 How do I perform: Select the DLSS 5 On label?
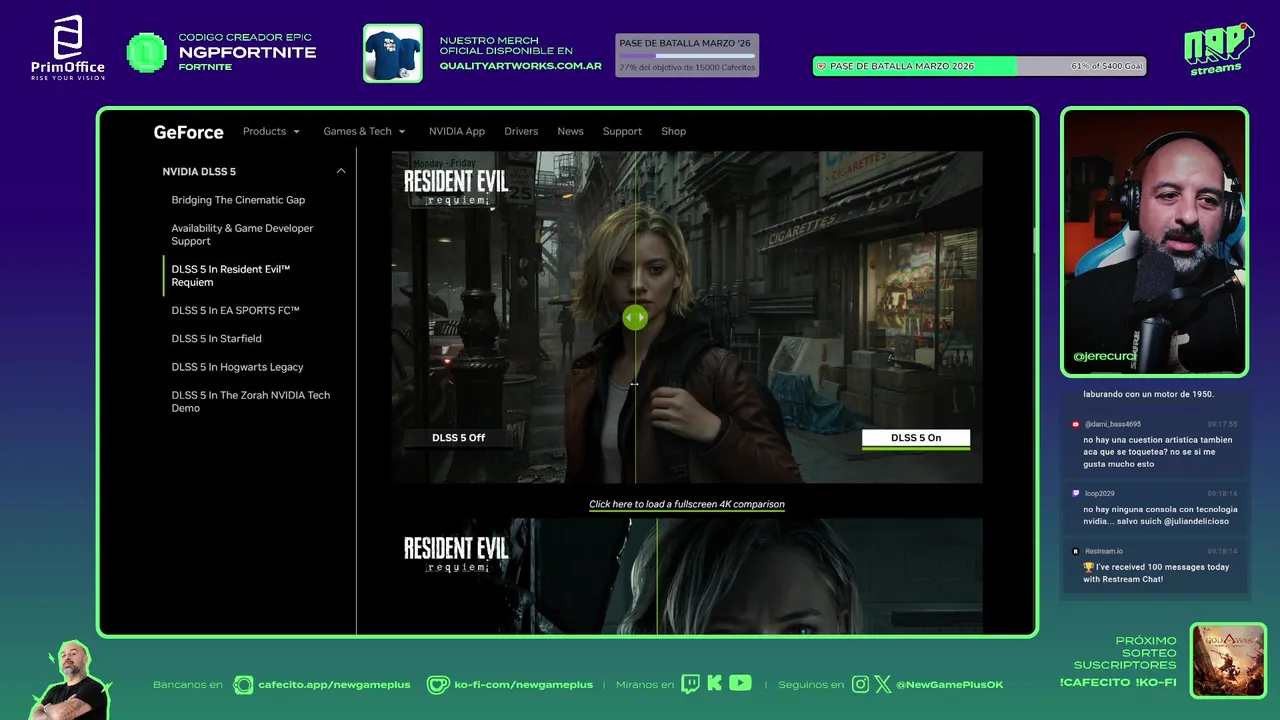coord(916,438)
